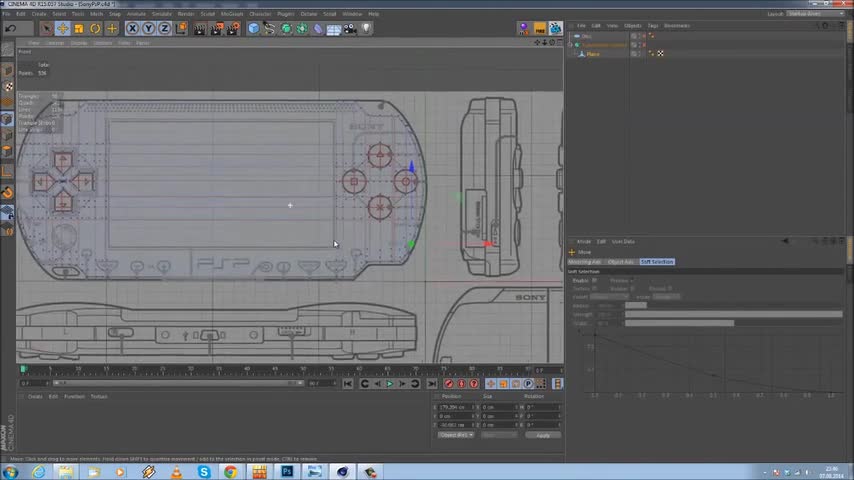Click the Apply button in coordinates
The height and width of the screenshot is (480, 854).
click(x=542, y=435)
